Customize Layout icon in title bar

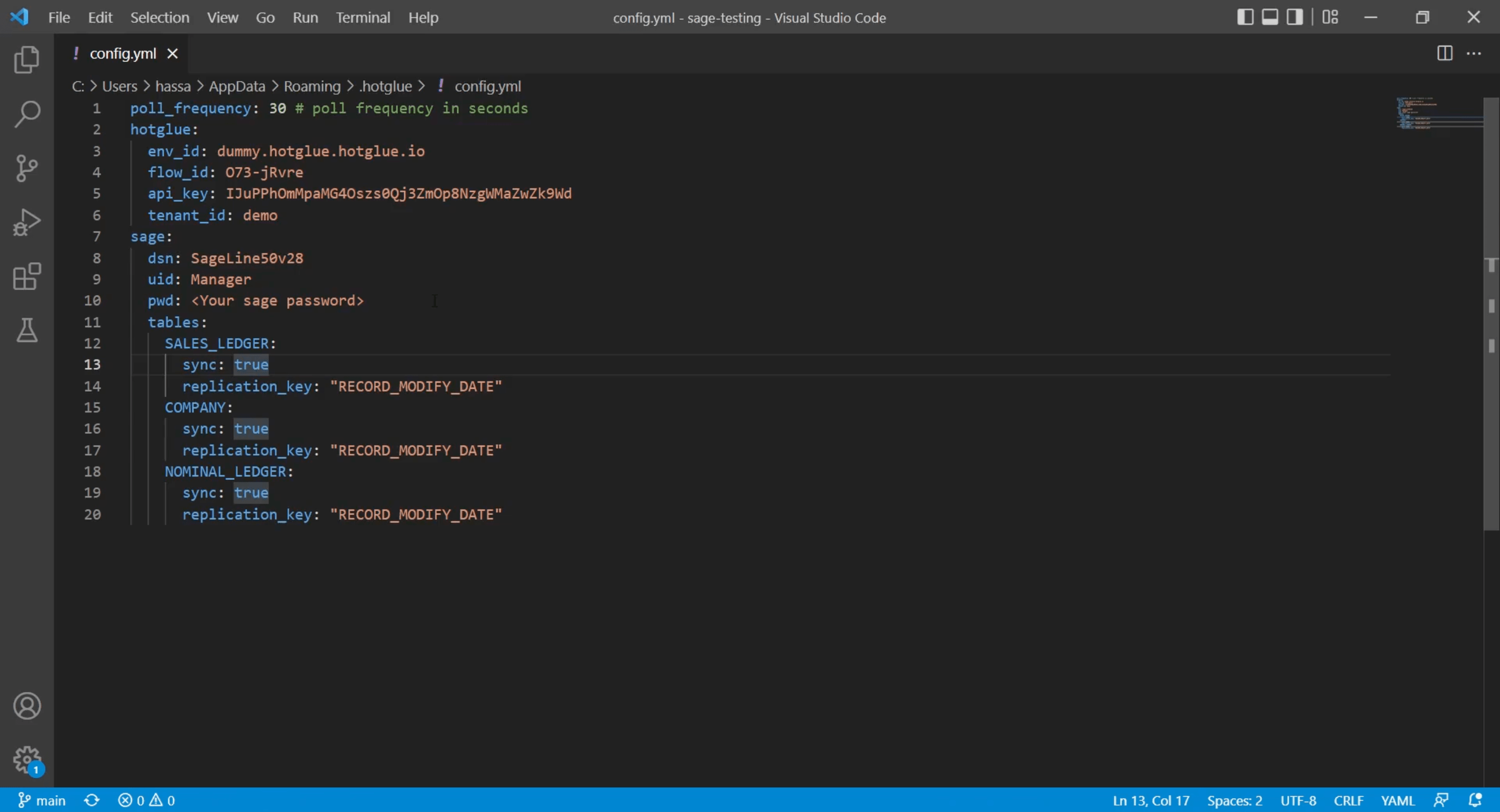click(x=1330, y=17)
